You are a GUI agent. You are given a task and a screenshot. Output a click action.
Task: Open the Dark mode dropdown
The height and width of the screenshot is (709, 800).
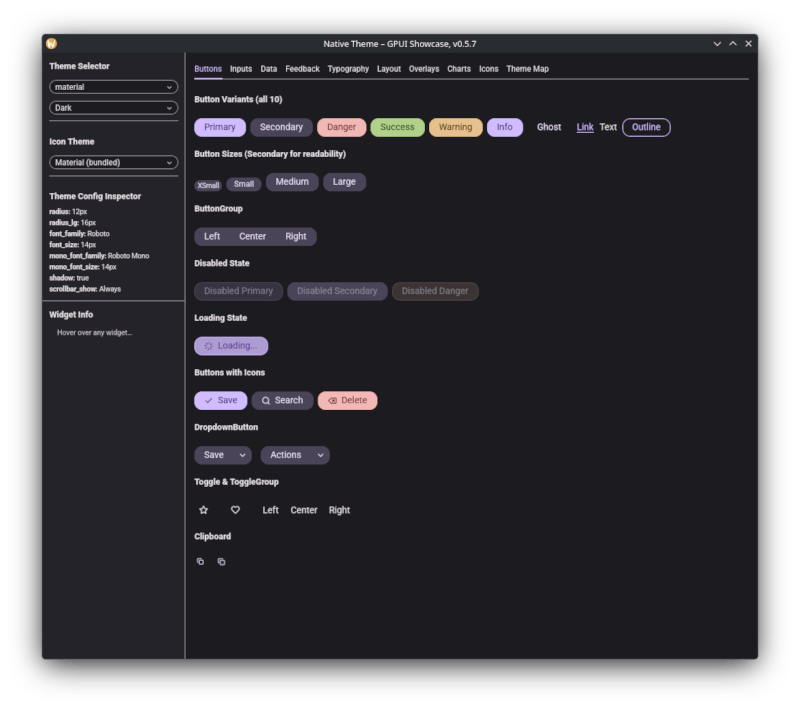click(x=113, y=108)
